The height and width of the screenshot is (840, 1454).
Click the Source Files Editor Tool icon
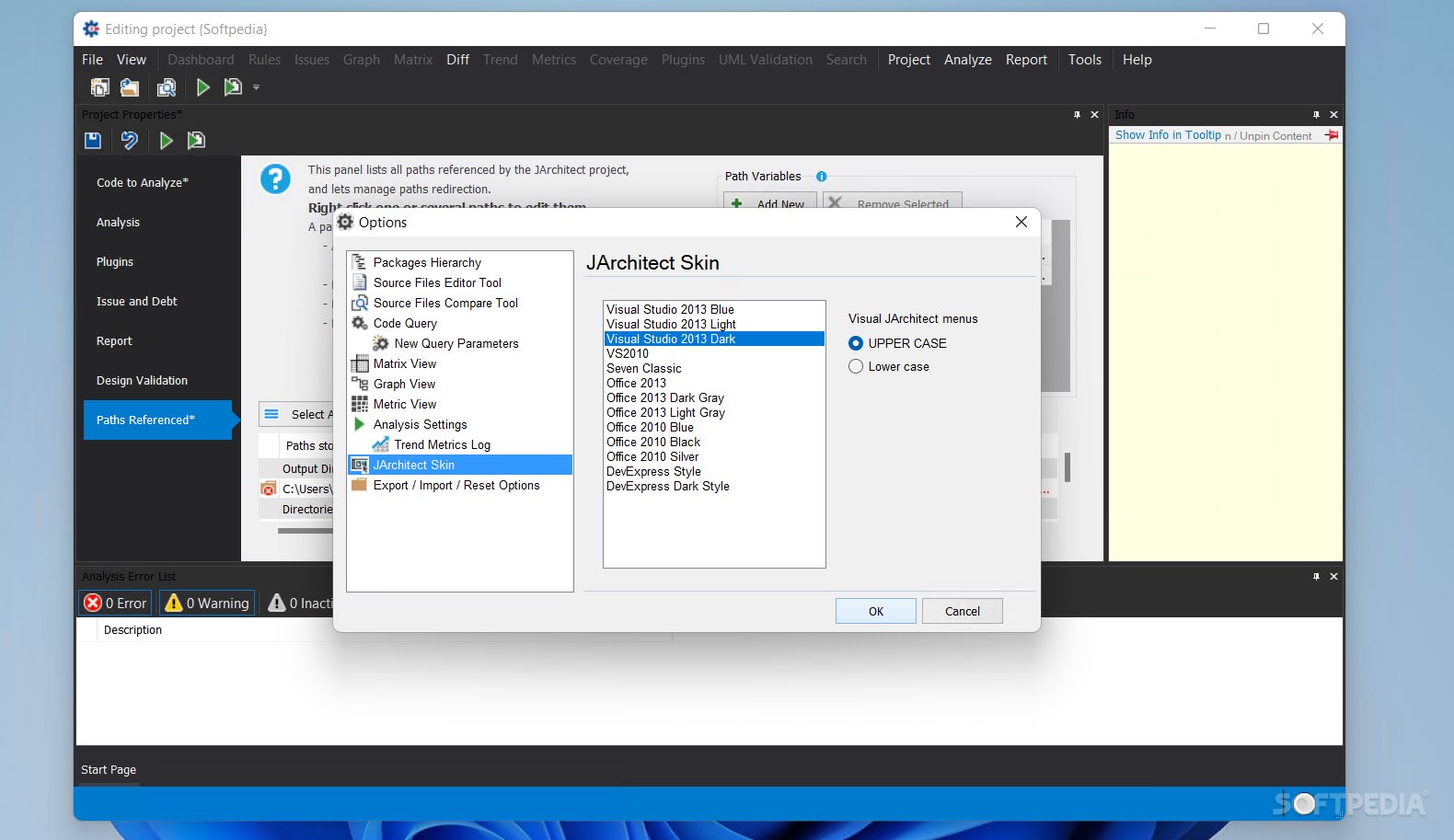tap(360, 282)
